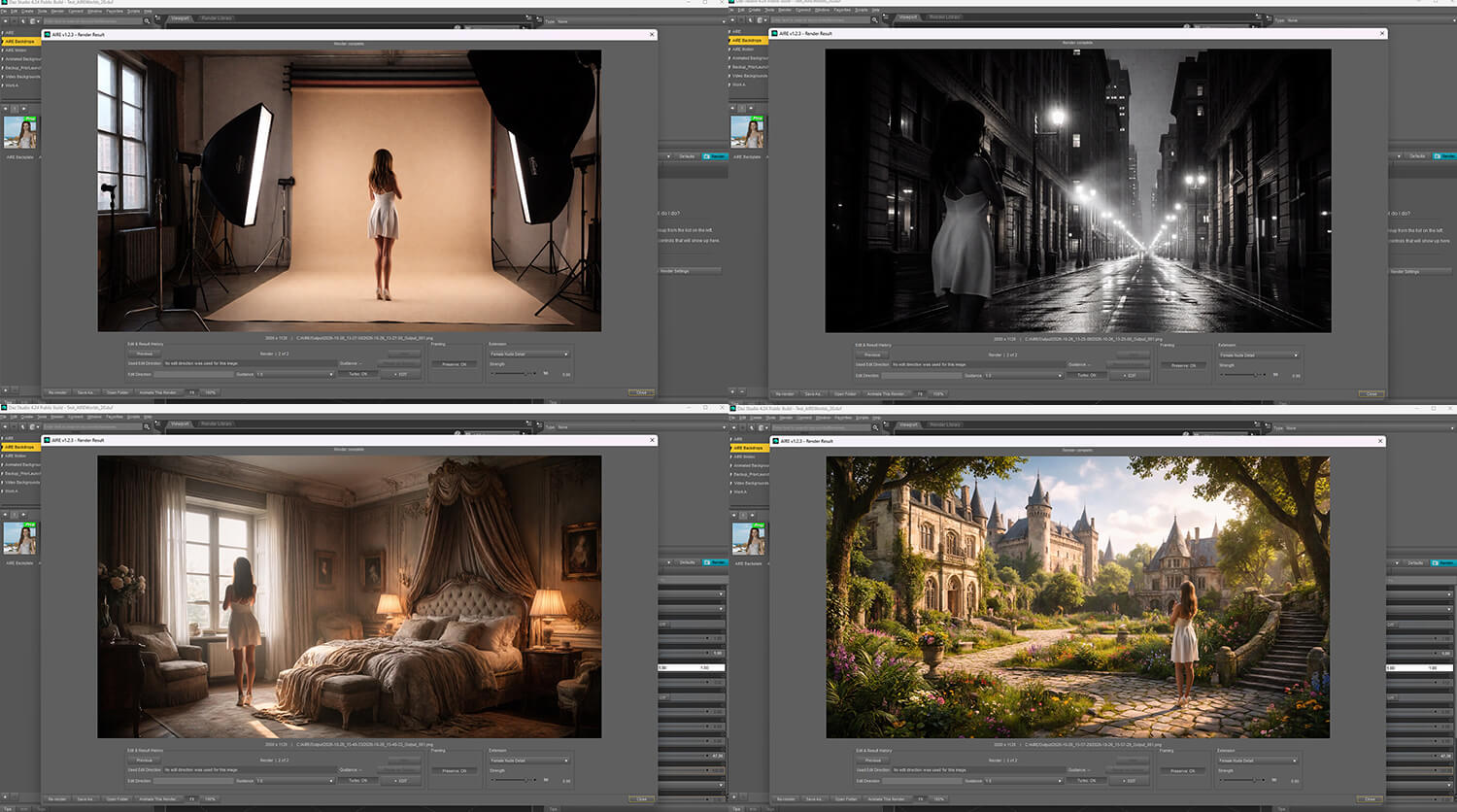Open the Create menu in the bedroom window
The width and height of the screenshot is (1457, 812).
coord(26,417)
